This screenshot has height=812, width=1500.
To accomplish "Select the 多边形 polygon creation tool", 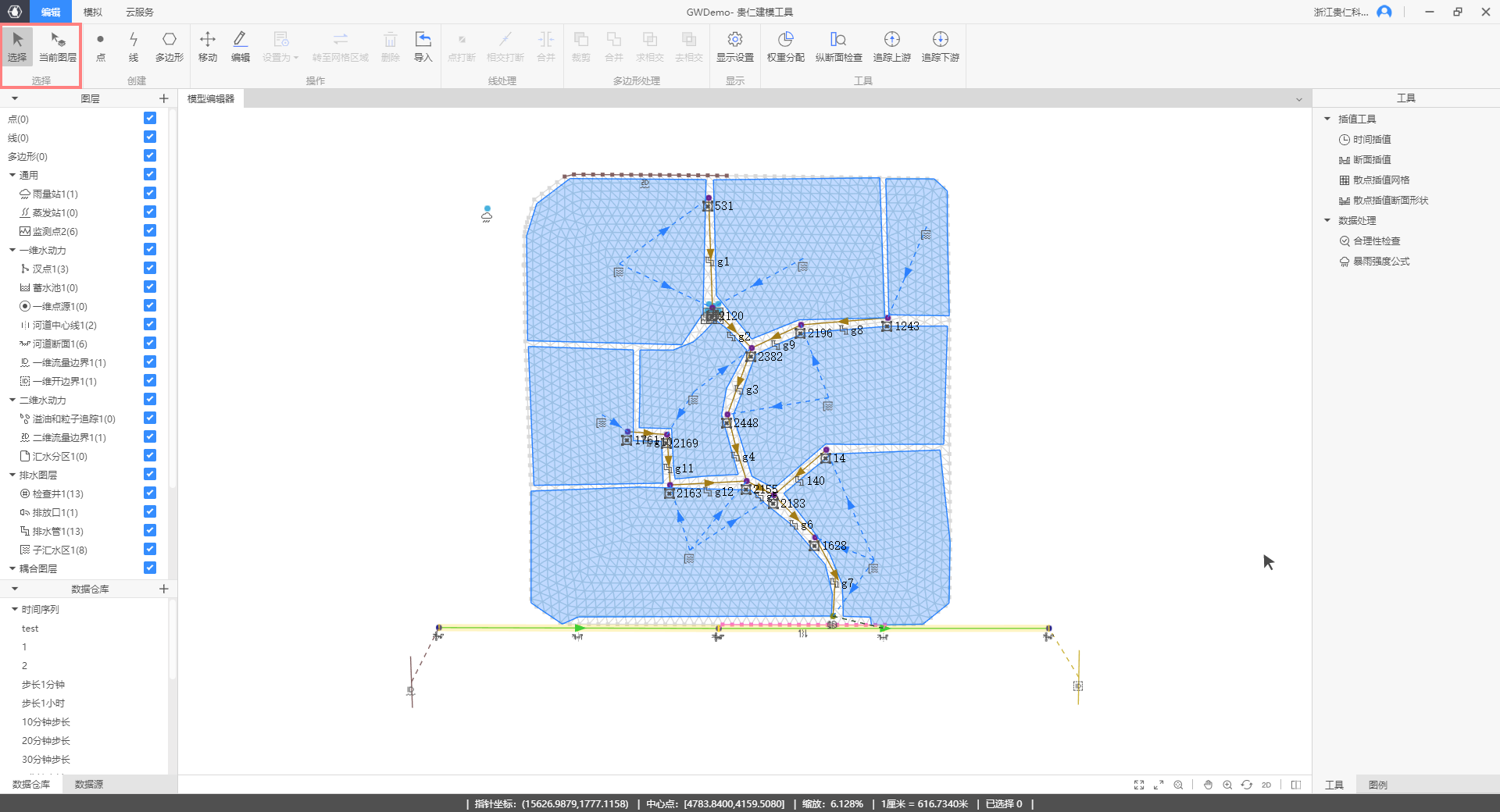I will (169, 46).
